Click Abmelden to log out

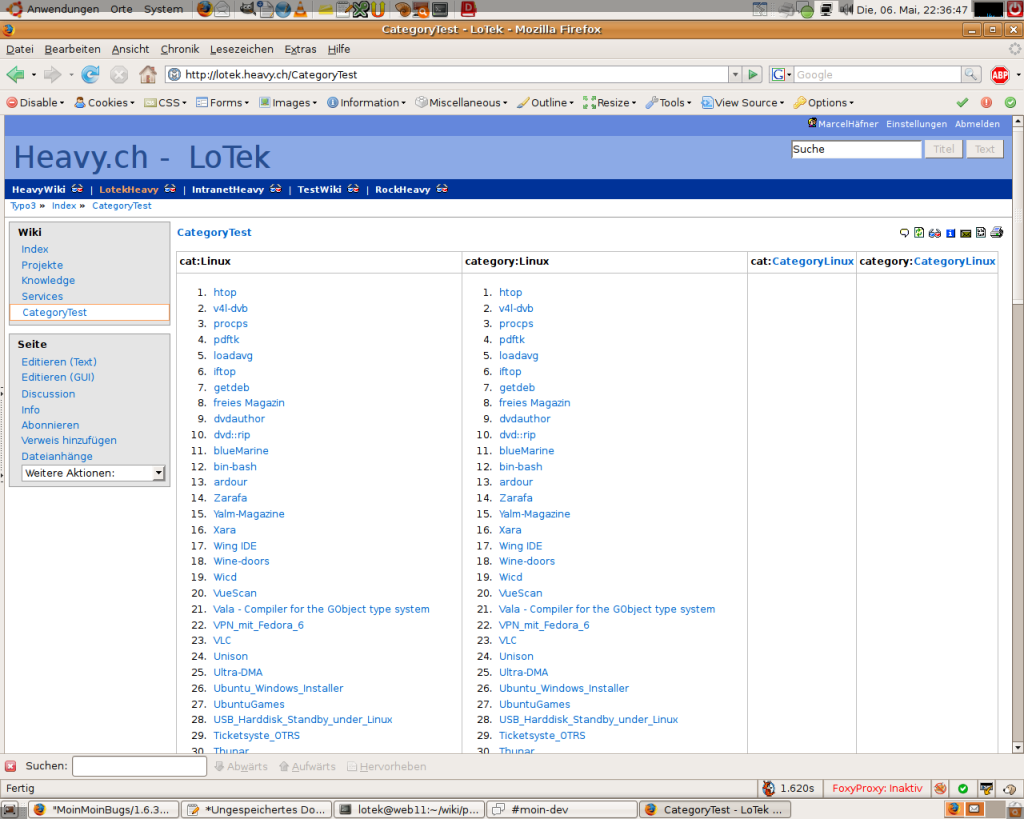977,124
